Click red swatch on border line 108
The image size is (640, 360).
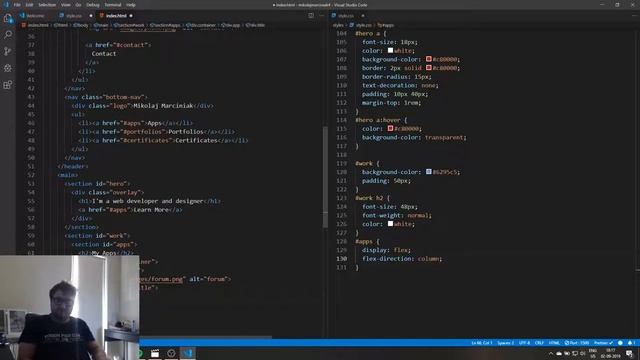click(429, 67)
